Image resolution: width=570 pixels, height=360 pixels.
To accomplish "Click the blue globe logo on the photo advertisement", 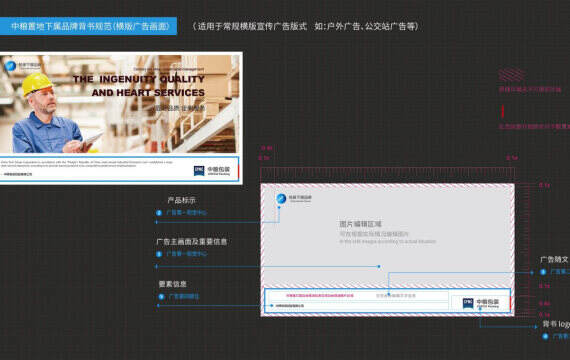I will [10, 66].
